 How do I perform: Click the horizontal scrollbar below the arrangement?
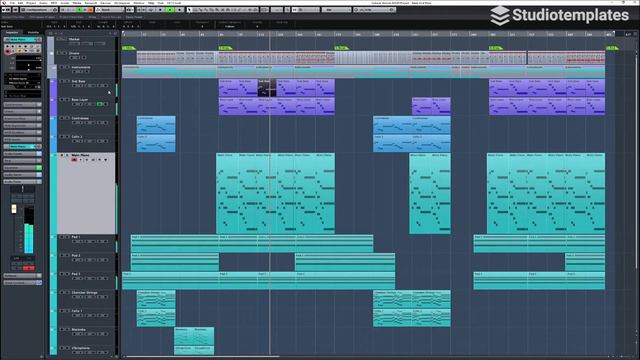coord(202,357)
